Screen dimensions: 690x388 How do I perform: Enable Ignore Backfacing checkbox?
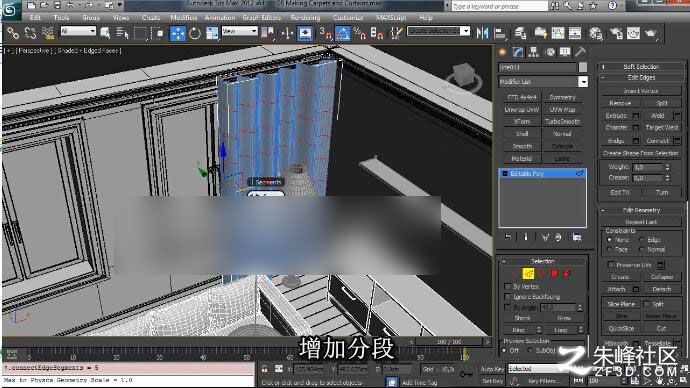click(507, 297)
